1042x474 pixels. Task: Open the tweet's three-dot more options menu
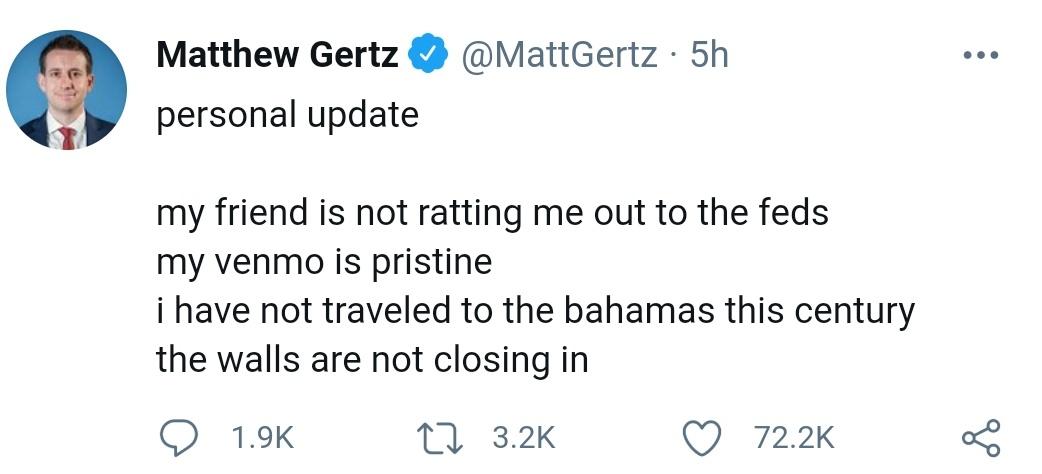[x=980, y=55]
